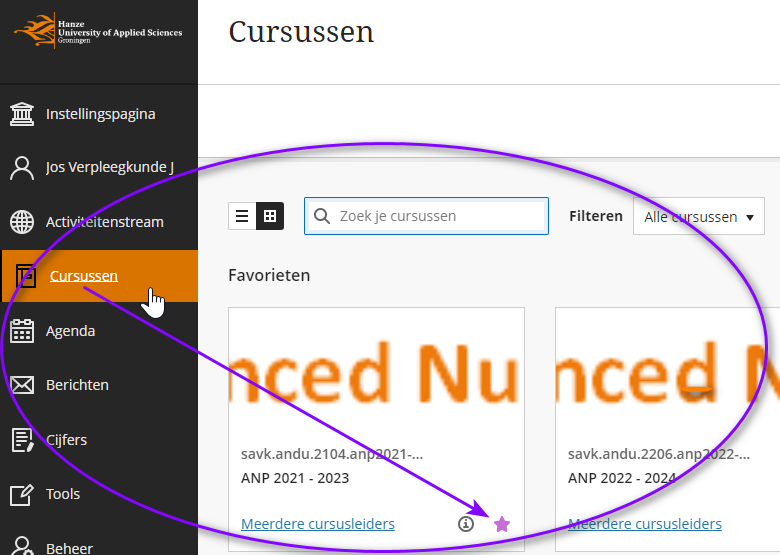Open the Agenda calendar icon
The height and width of the screenshot is (555, 780).
[22, 331]
